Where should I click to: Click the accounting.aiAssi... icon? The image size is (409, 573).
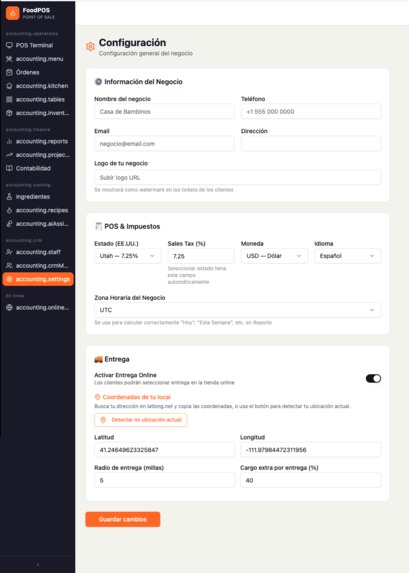pyautogui.click(x=9, y=224)
